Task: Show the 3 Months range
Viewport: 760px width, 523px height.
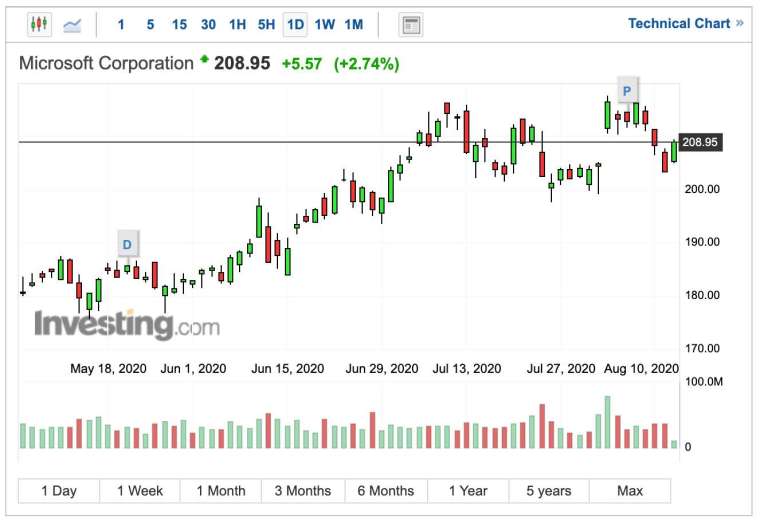Action: (x=303, y=491)
